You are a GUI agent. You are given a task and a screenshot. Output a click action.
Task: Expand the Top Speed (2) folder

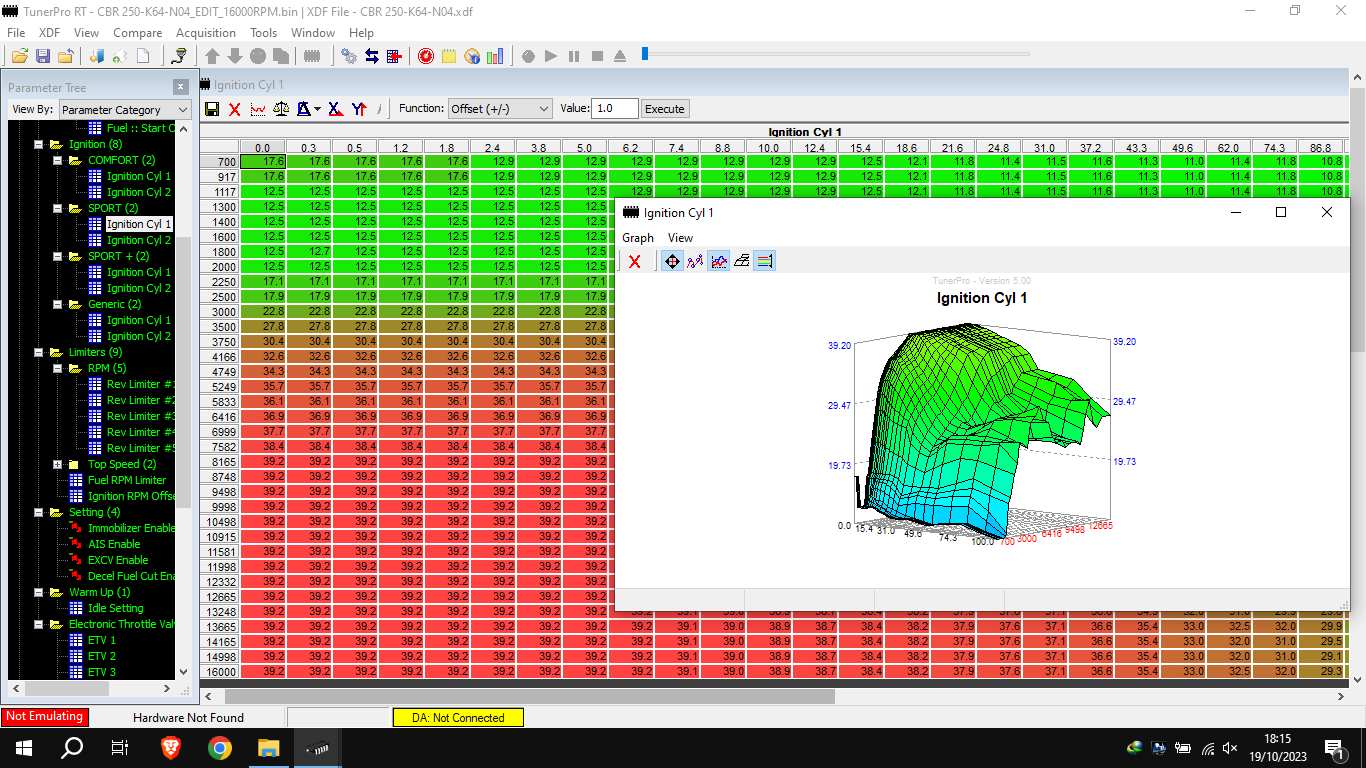pos(58,464)
